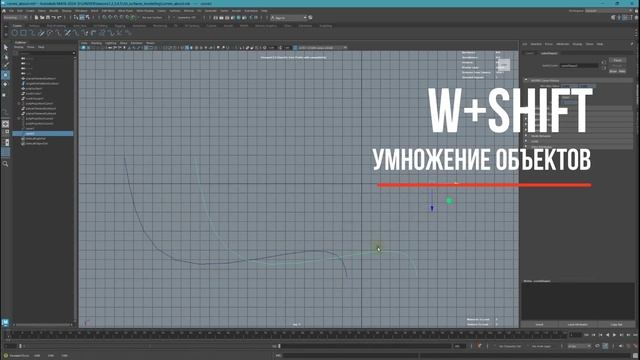The width and height of the screenshot is (640, 360).
Task: Click the magnifier search icon in toolbox
Action: (x=6, y=164)
